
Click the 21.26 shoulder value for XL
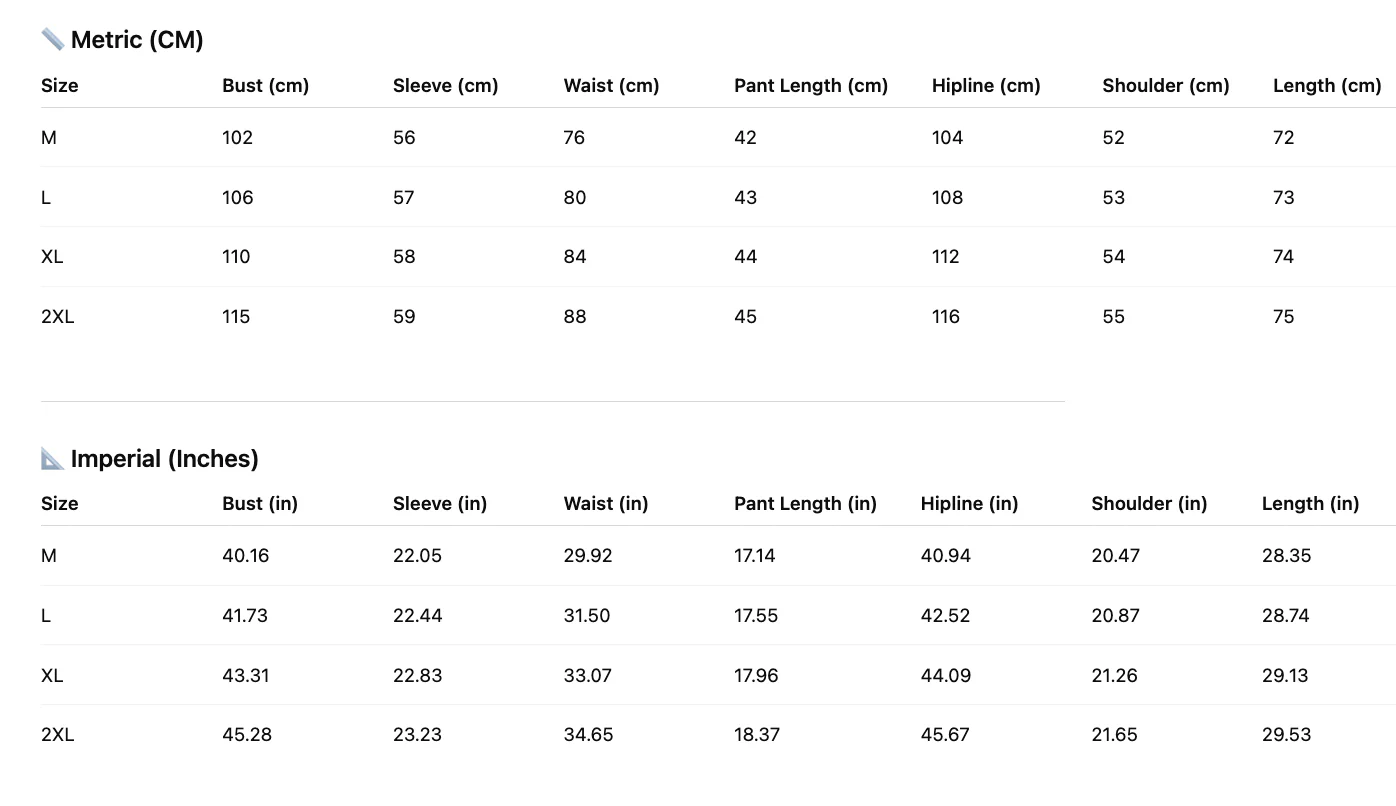(x=1115, y=676)
